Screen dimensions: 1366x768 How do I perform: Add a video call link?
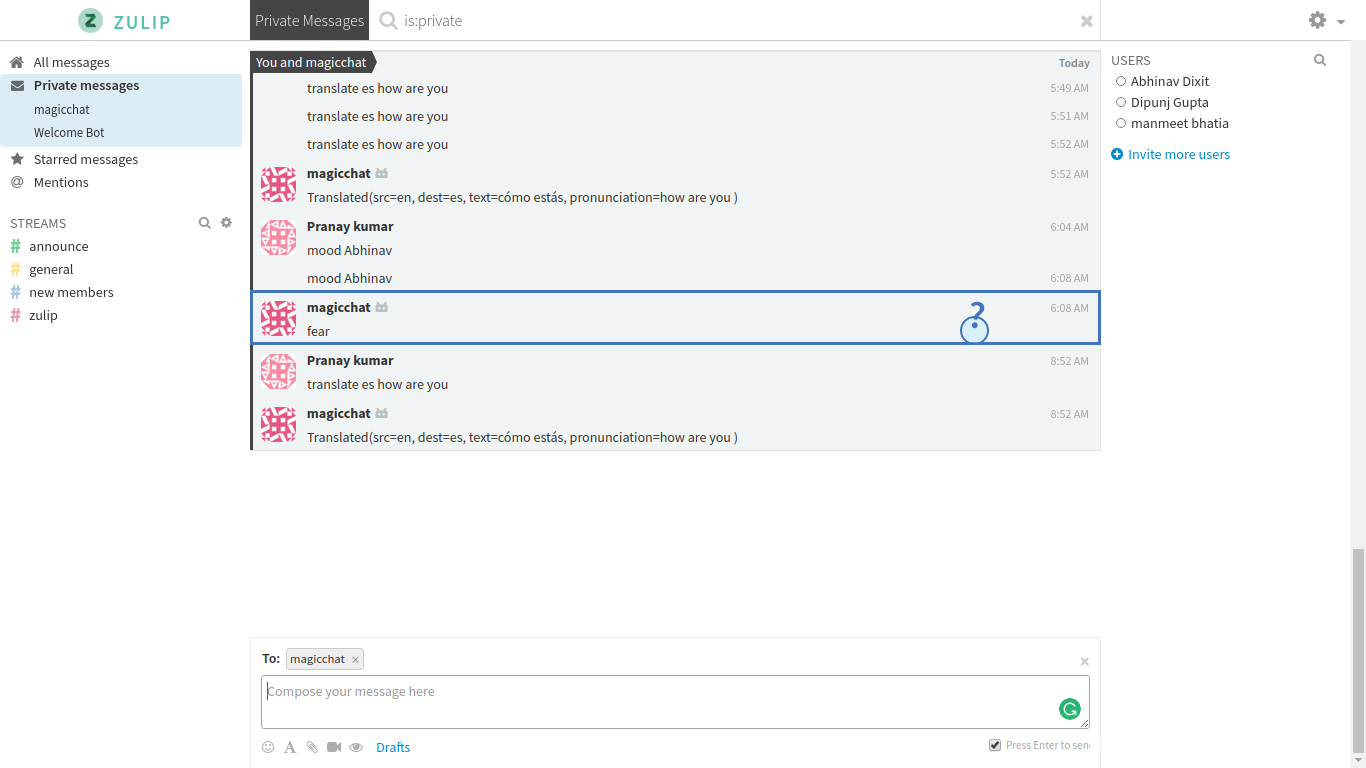point(333,747)
